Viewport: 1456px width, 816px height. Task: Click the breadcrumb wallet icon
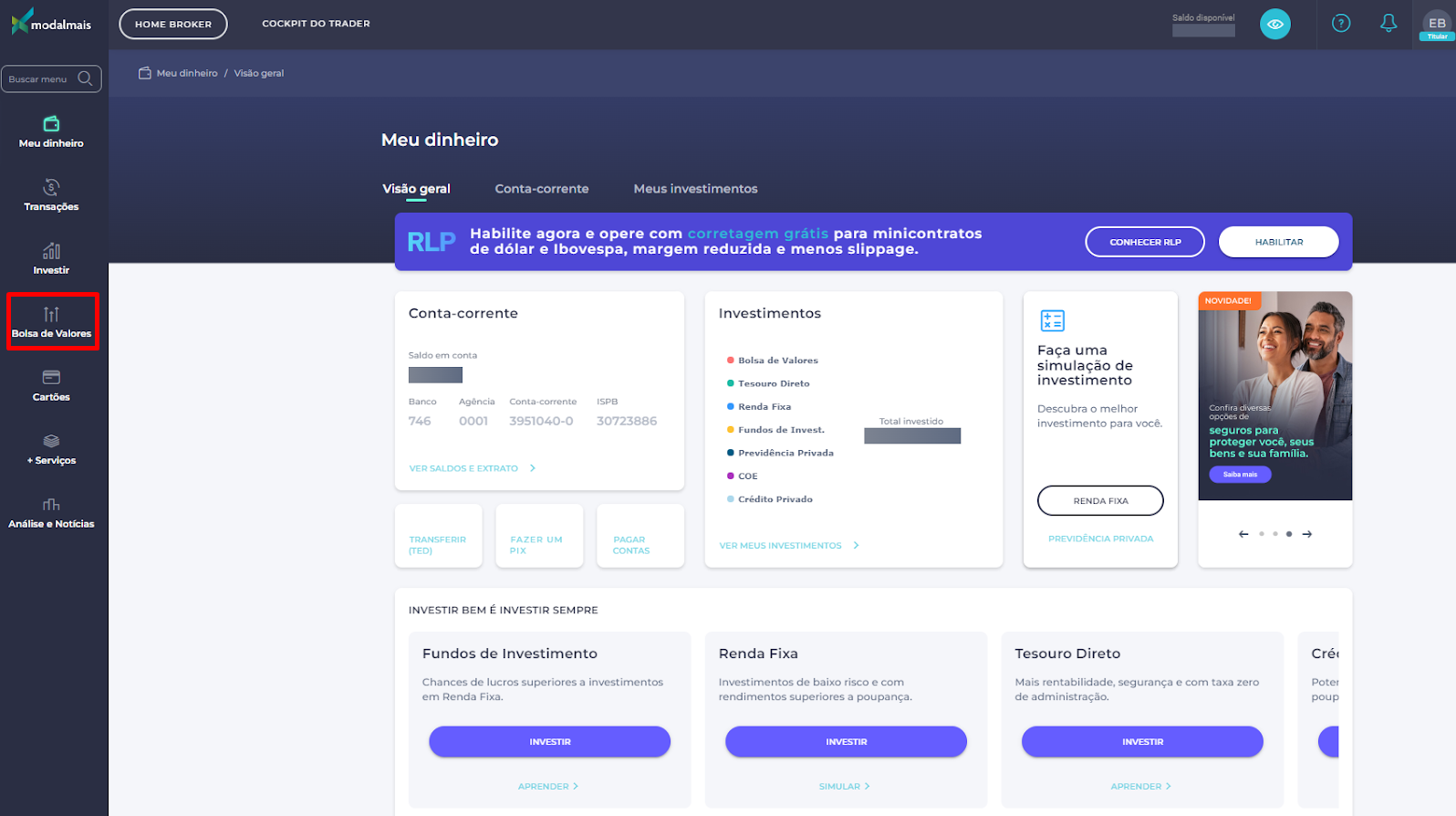click(144, 73)
